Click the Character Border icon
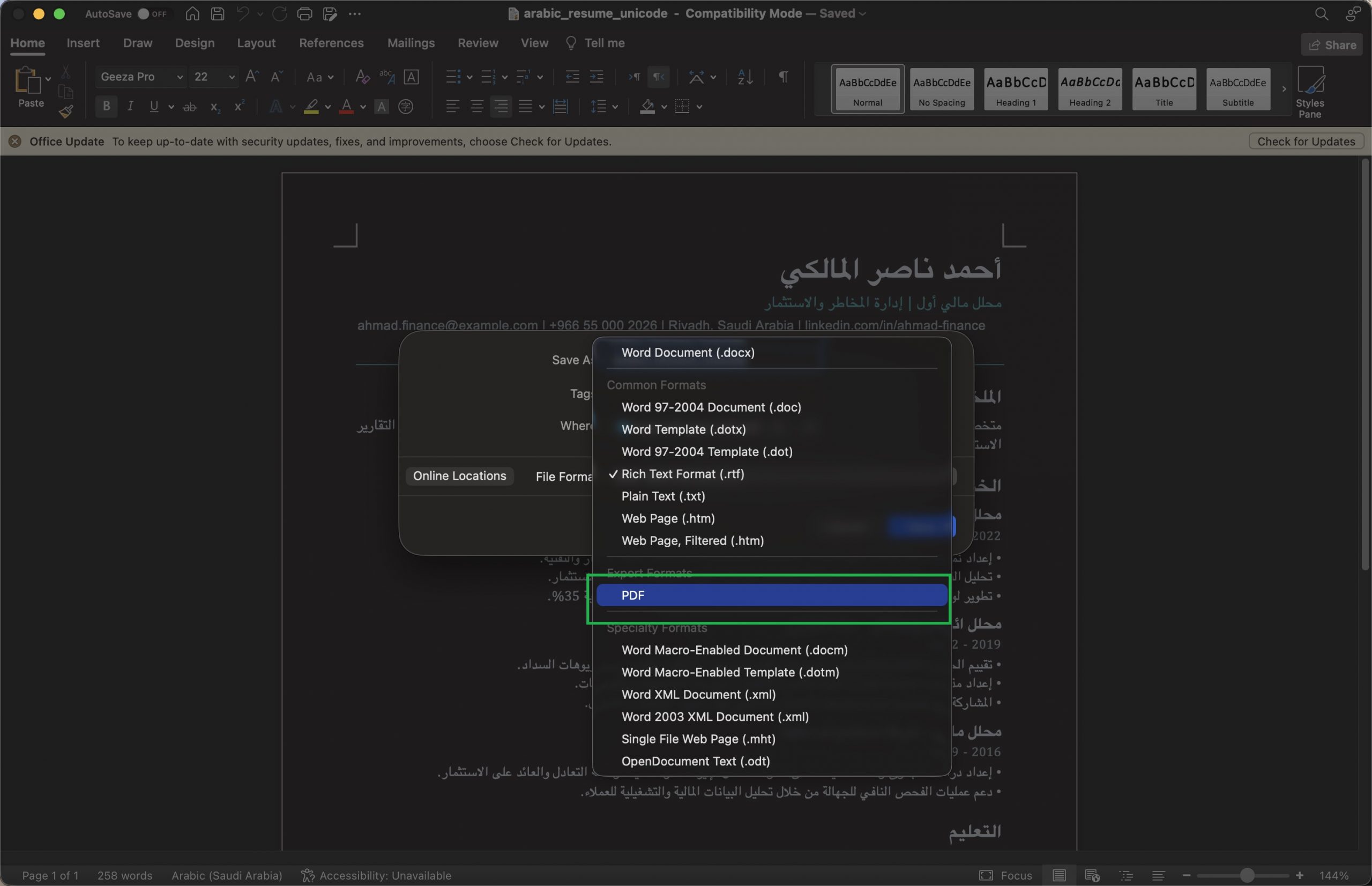Viewport: 1372px width, 886px height. 411,77
